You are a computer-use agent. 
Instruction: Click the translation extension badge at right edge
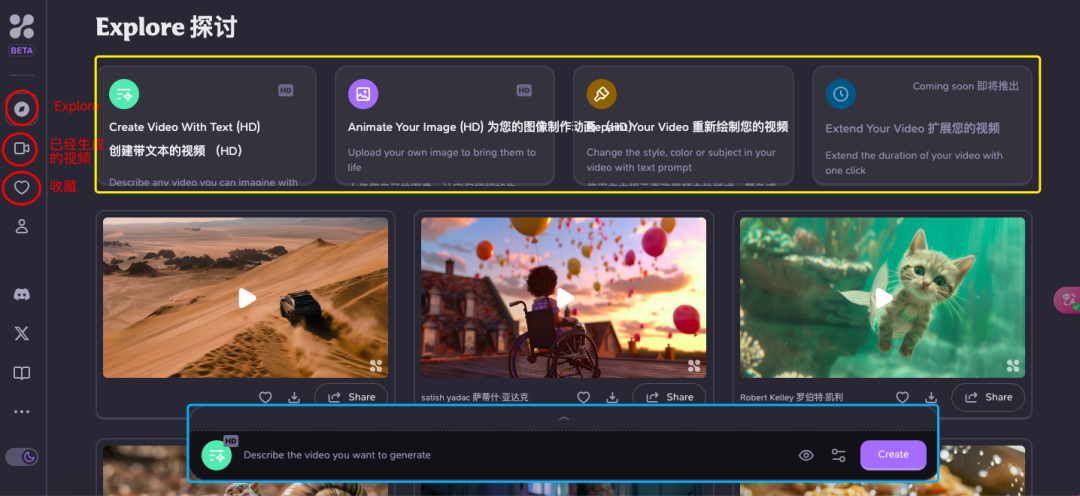1068,300
